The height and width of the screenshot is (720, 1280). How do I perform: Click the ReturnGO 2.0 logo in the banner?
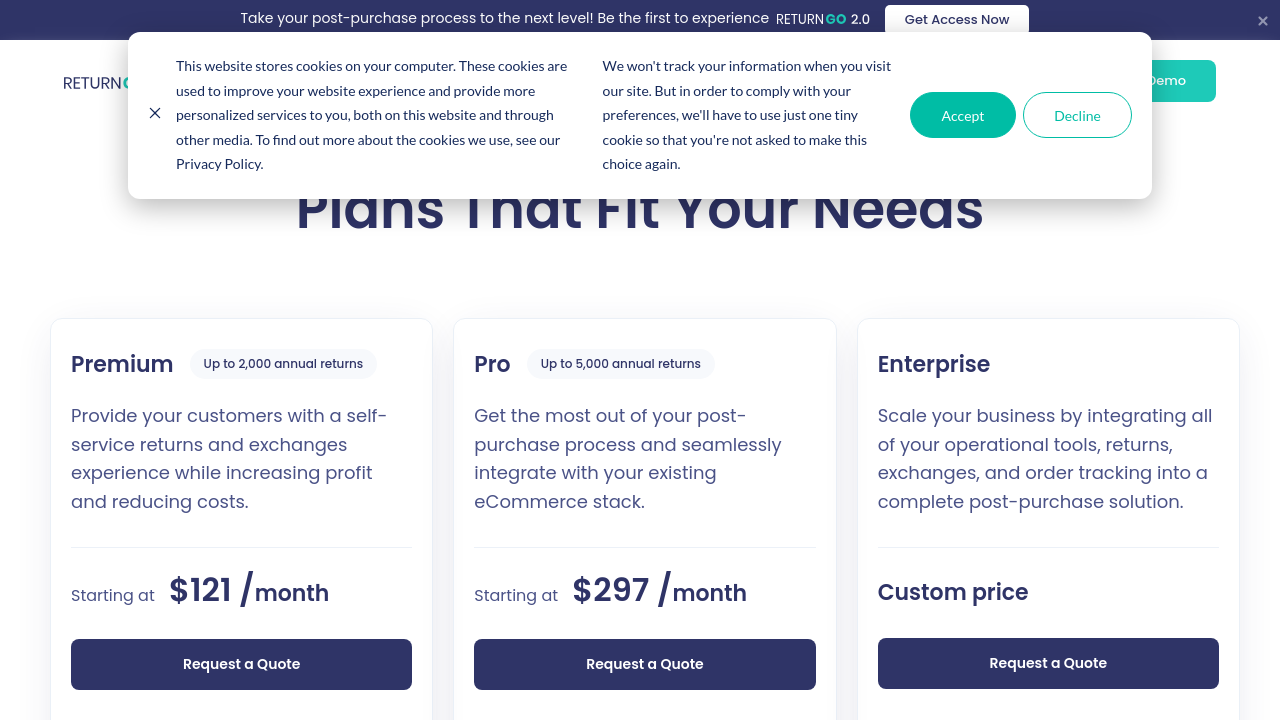(822, 19)
